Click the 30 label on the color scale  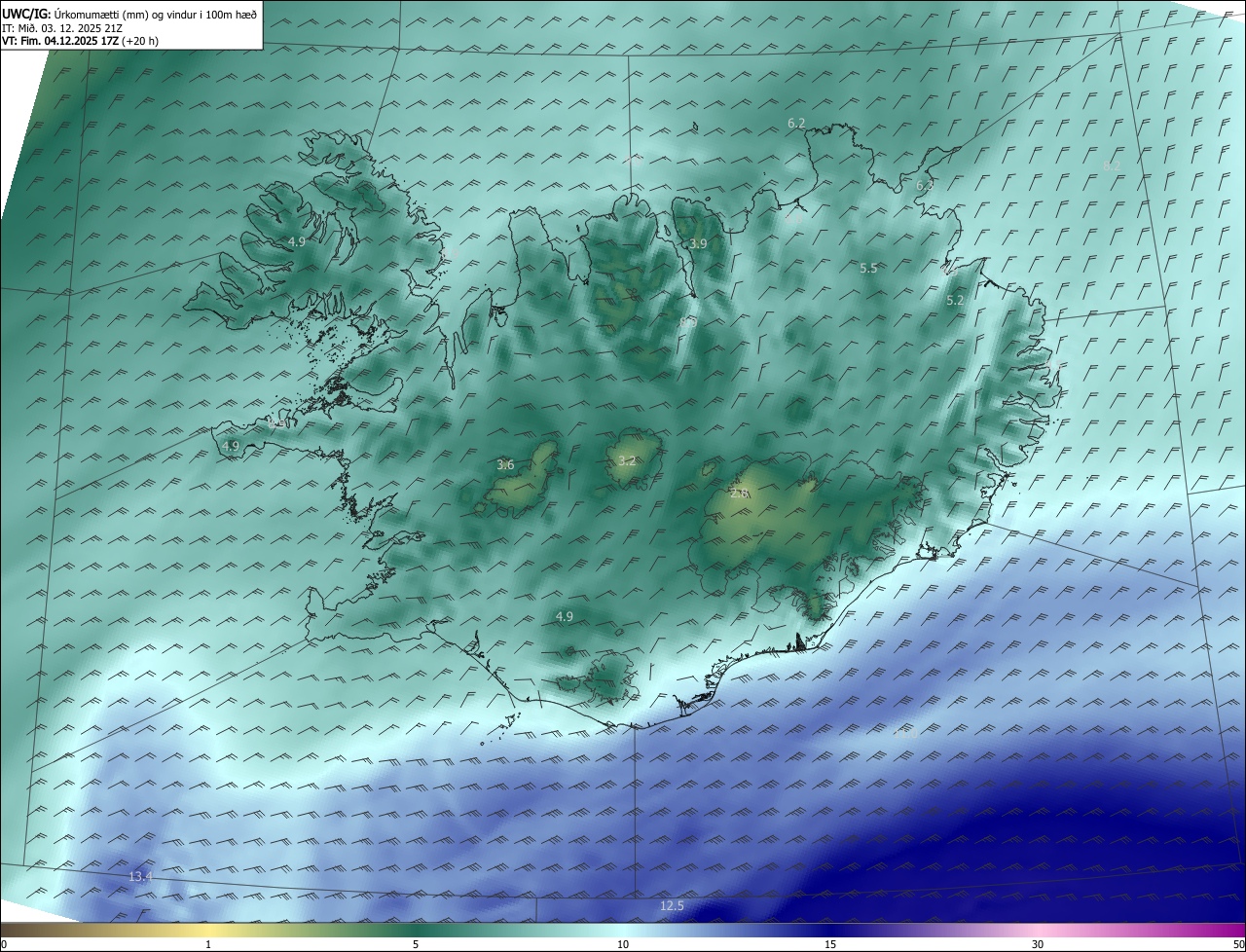coord(1038,944)
